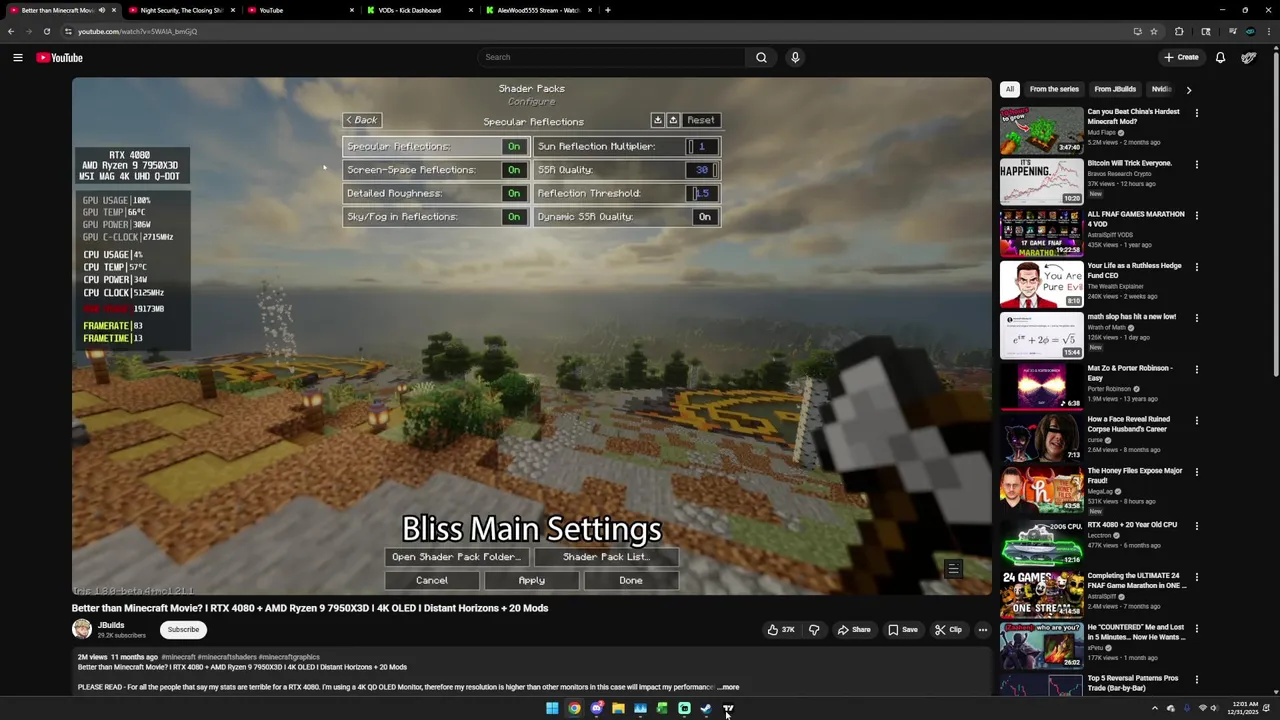Open JBuilds channel name link

click(111, 625)
